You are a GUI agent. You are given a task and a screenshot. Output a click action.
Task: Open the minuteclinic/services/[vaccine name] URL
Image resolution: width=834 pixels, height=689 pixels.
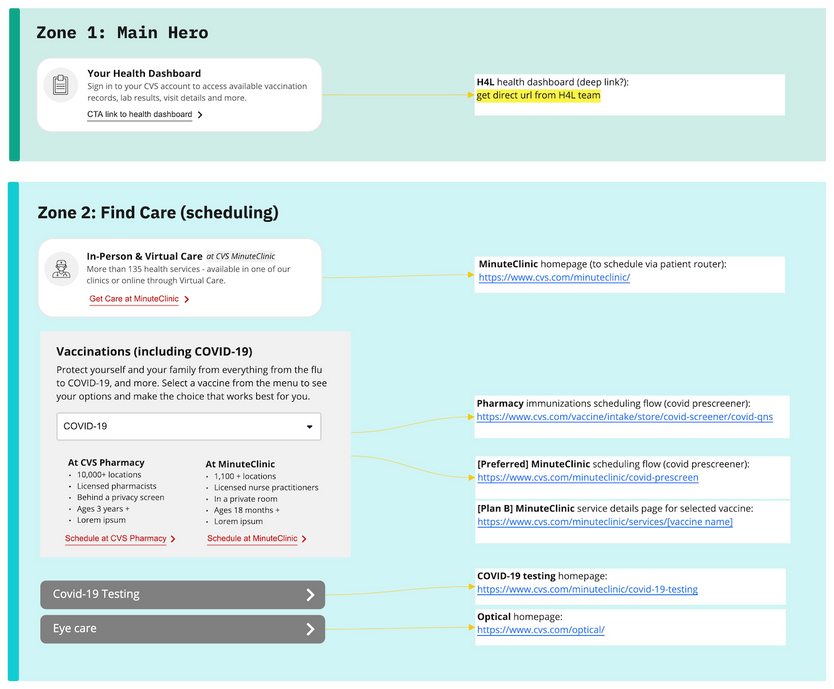[x=605, y=522]
